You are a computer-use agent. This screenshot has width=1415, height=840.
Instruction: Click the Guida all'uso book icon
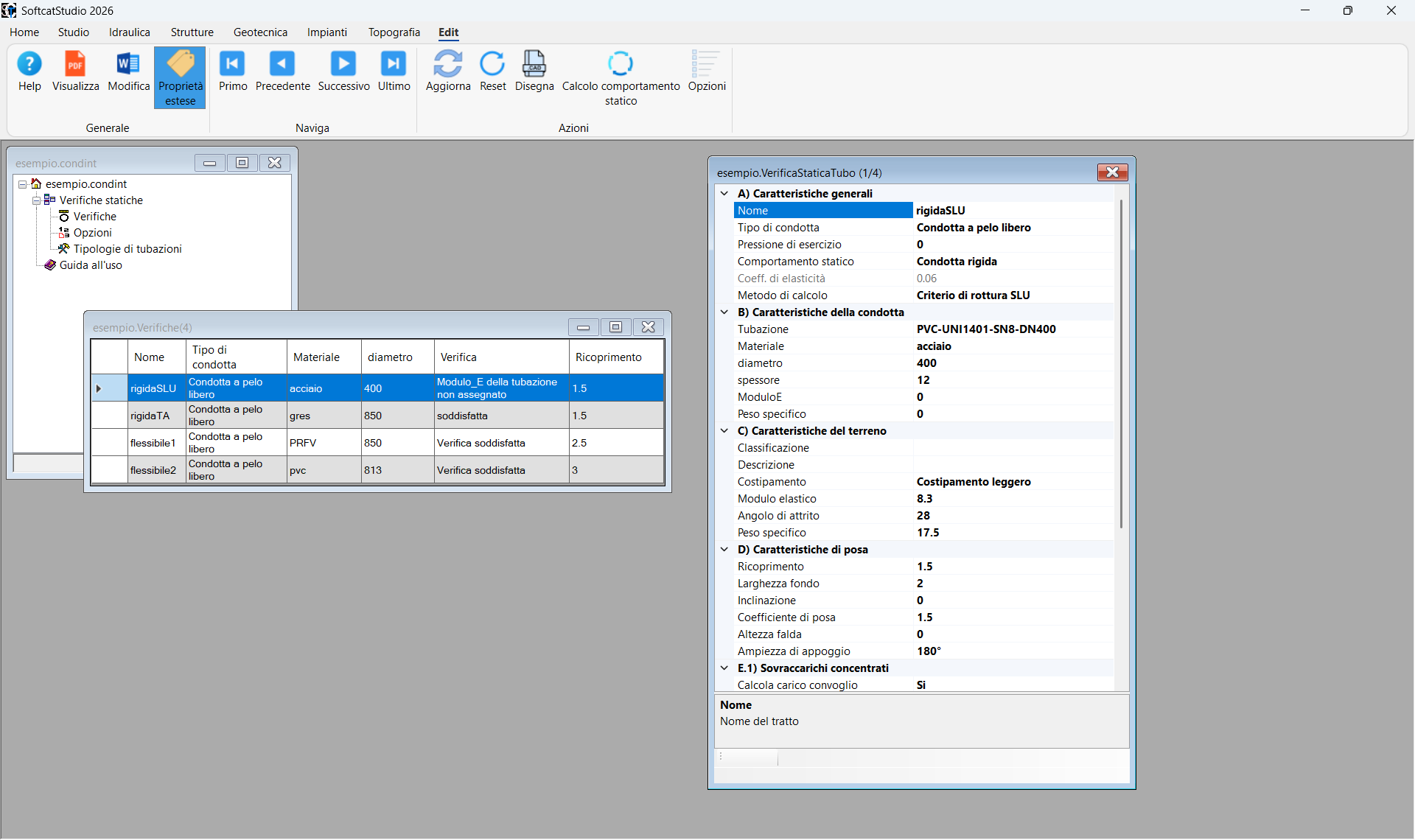click(50, 265)
